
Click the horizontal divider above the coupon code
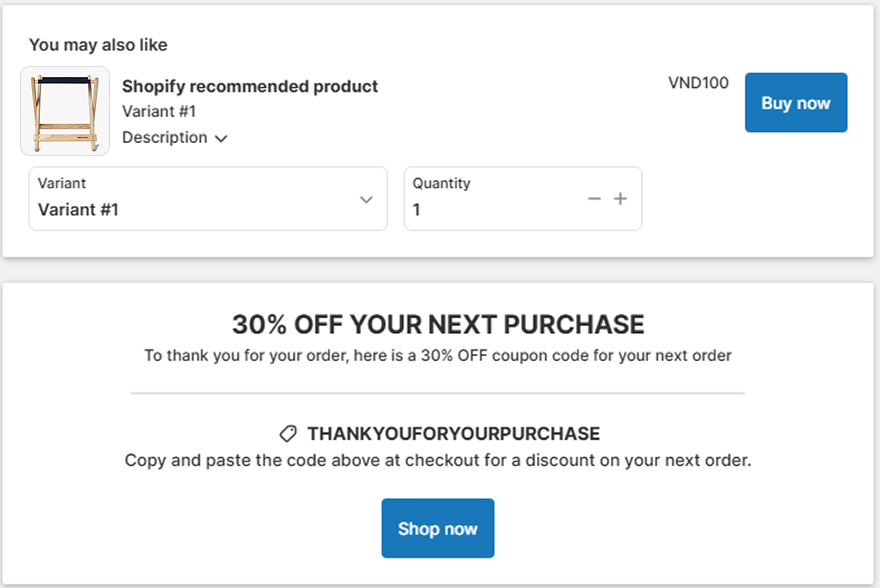click(x=438, y=393)
